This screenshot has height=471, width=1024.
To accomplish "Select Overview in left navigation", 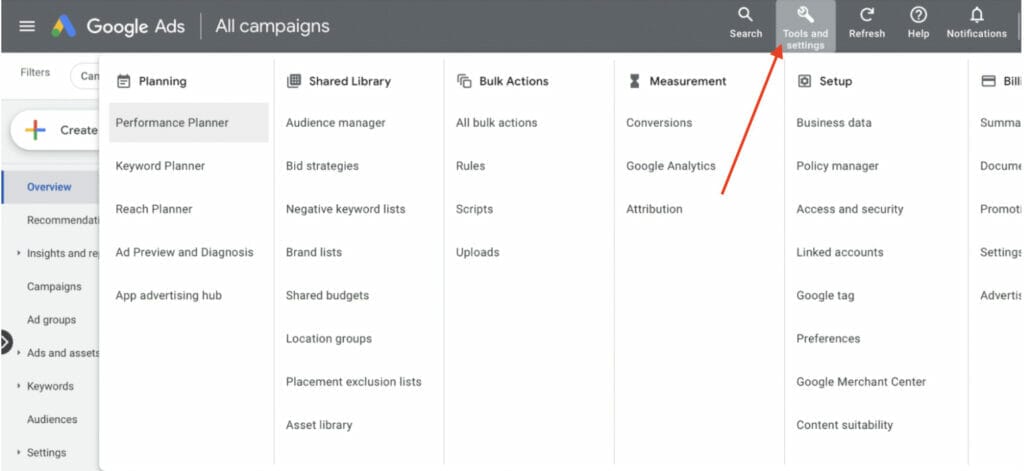I will coord(49,187).
